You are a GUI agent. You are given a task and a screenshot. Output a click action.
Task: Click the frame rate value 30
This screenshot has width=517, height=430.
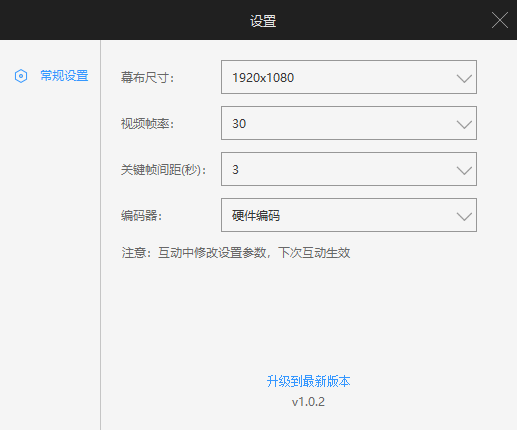pyautogui.click(x=239, y=124)
